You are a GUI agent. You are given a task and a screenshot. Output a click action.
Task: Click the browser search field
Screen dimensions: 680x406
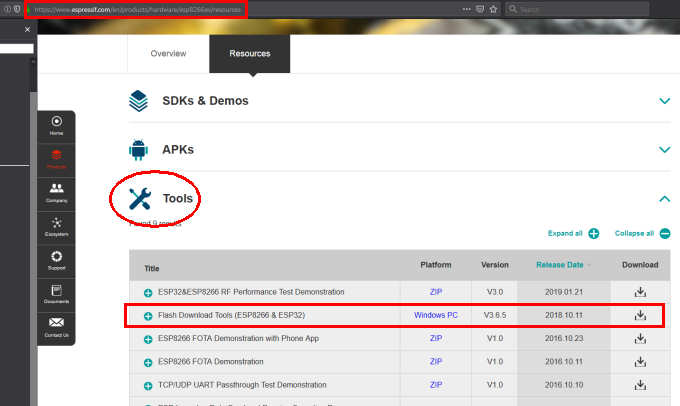(x=577, y=9)
